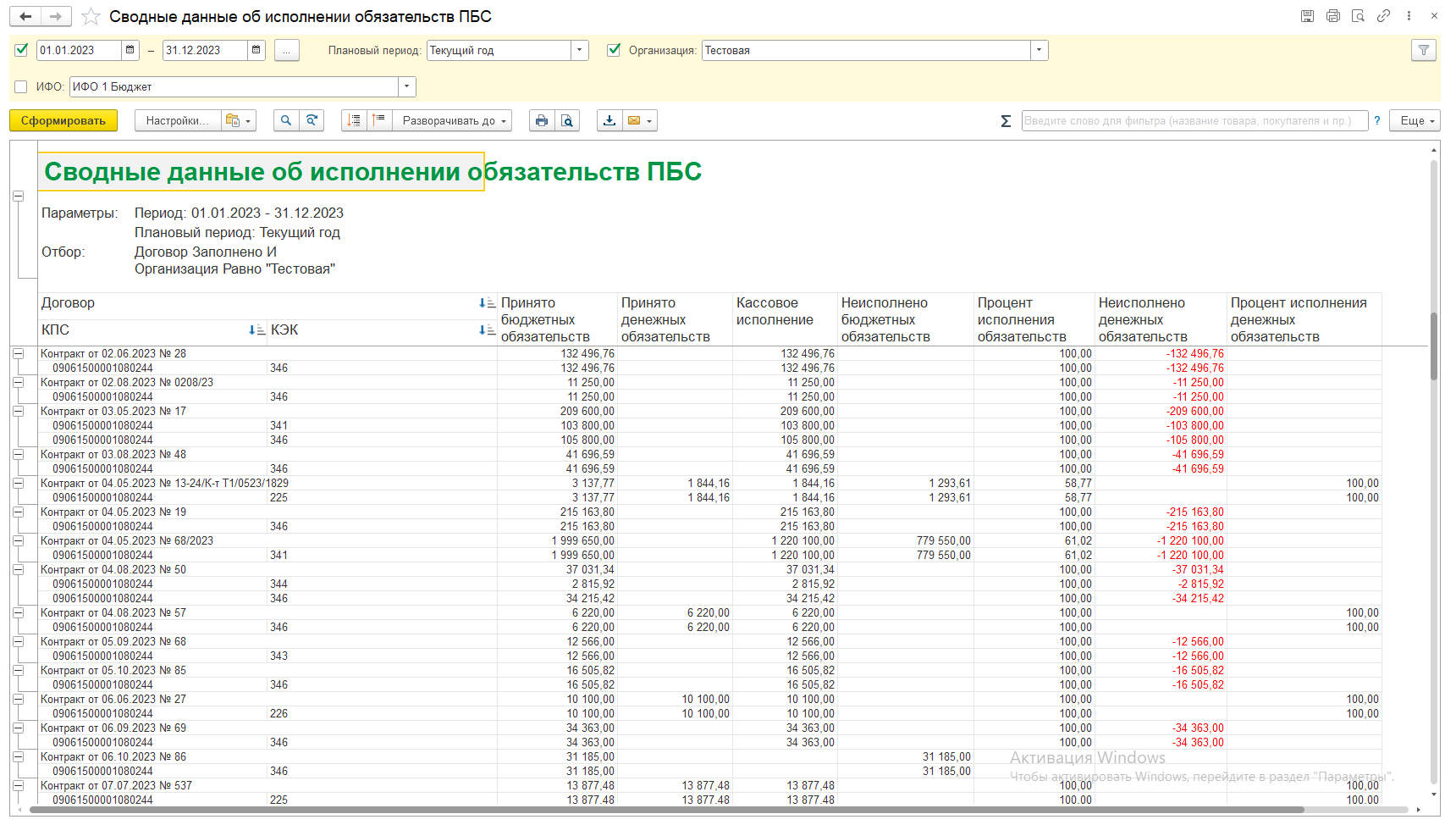Sort by КЭК column sort icon

(487, 330)
